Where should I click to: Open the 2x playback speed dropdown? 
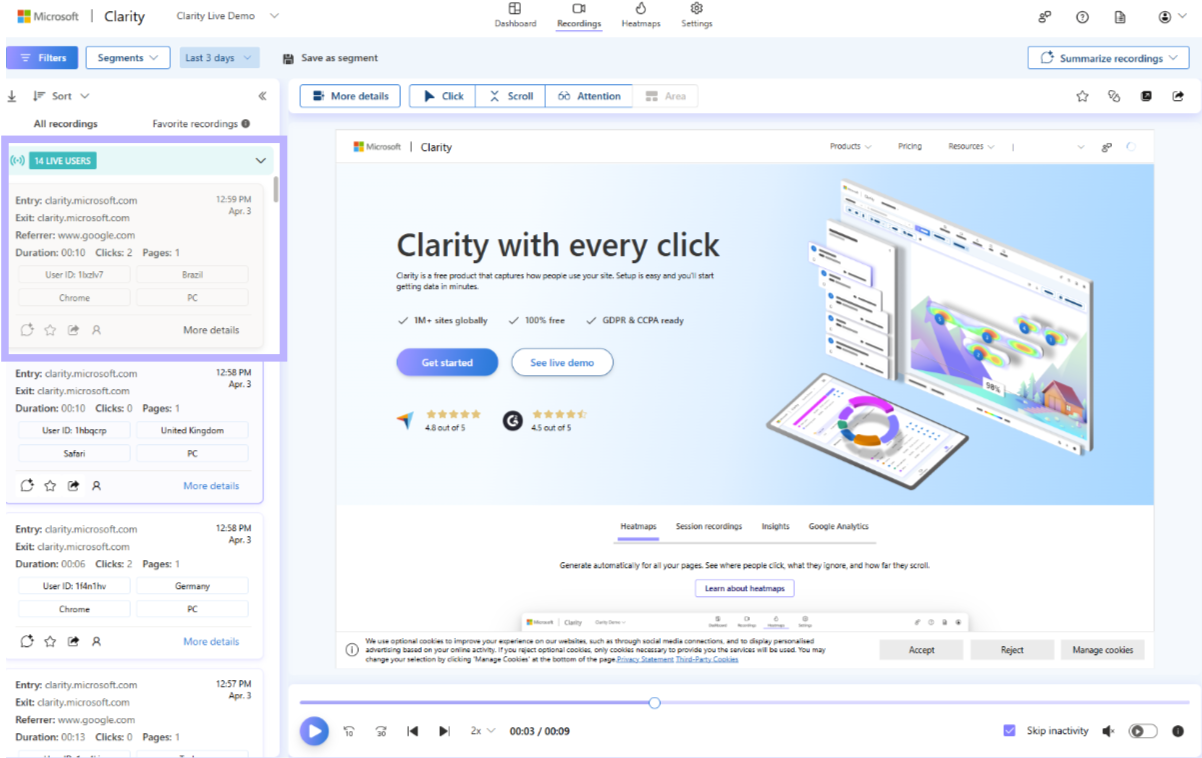coord(483,731)
